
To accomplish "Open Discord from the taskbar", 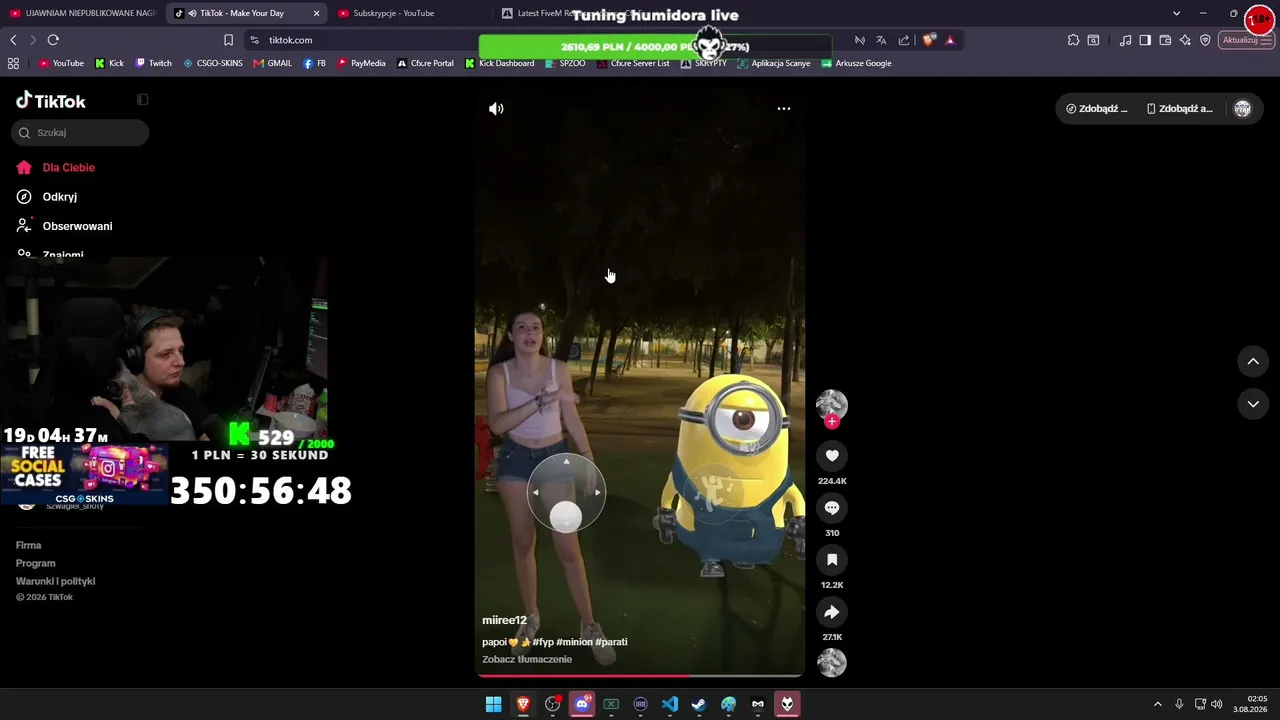I will [582, 704].
